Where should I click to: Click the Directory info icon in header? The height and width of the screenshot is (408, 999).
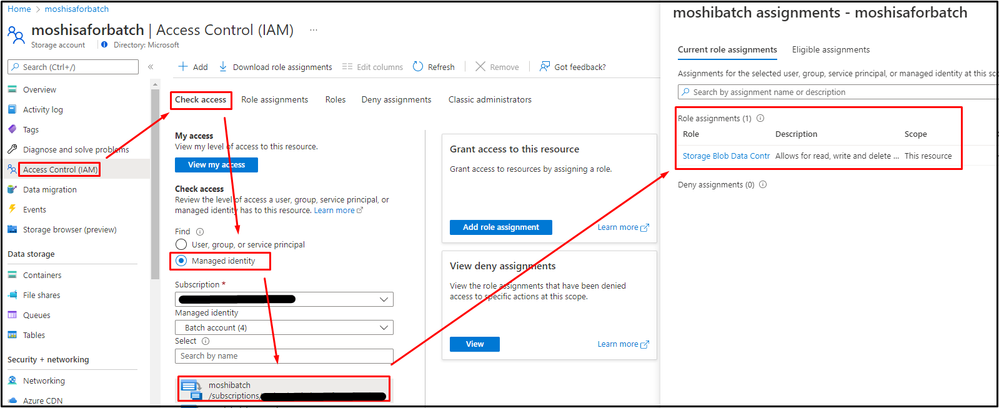(104, 45)
